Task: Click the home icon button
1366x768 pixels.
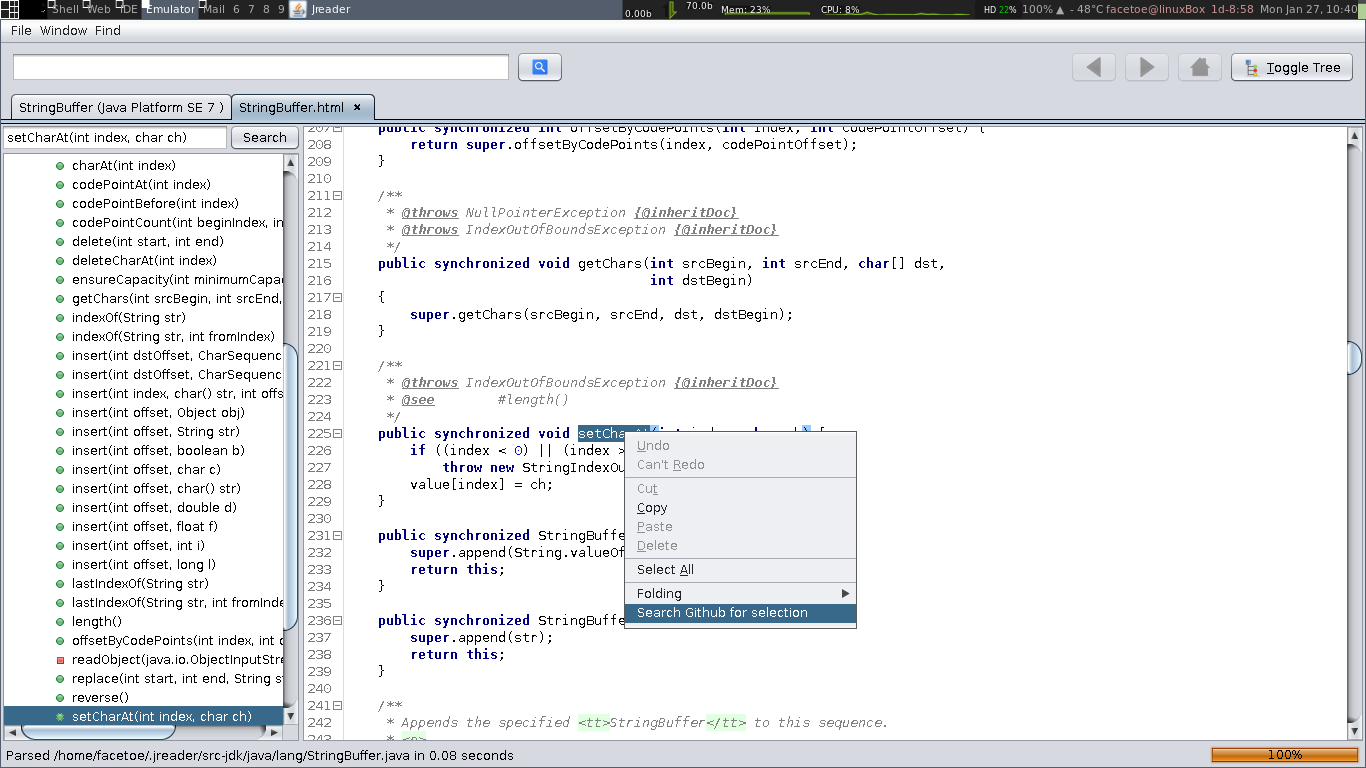Action: click(x=1200, y=67)
